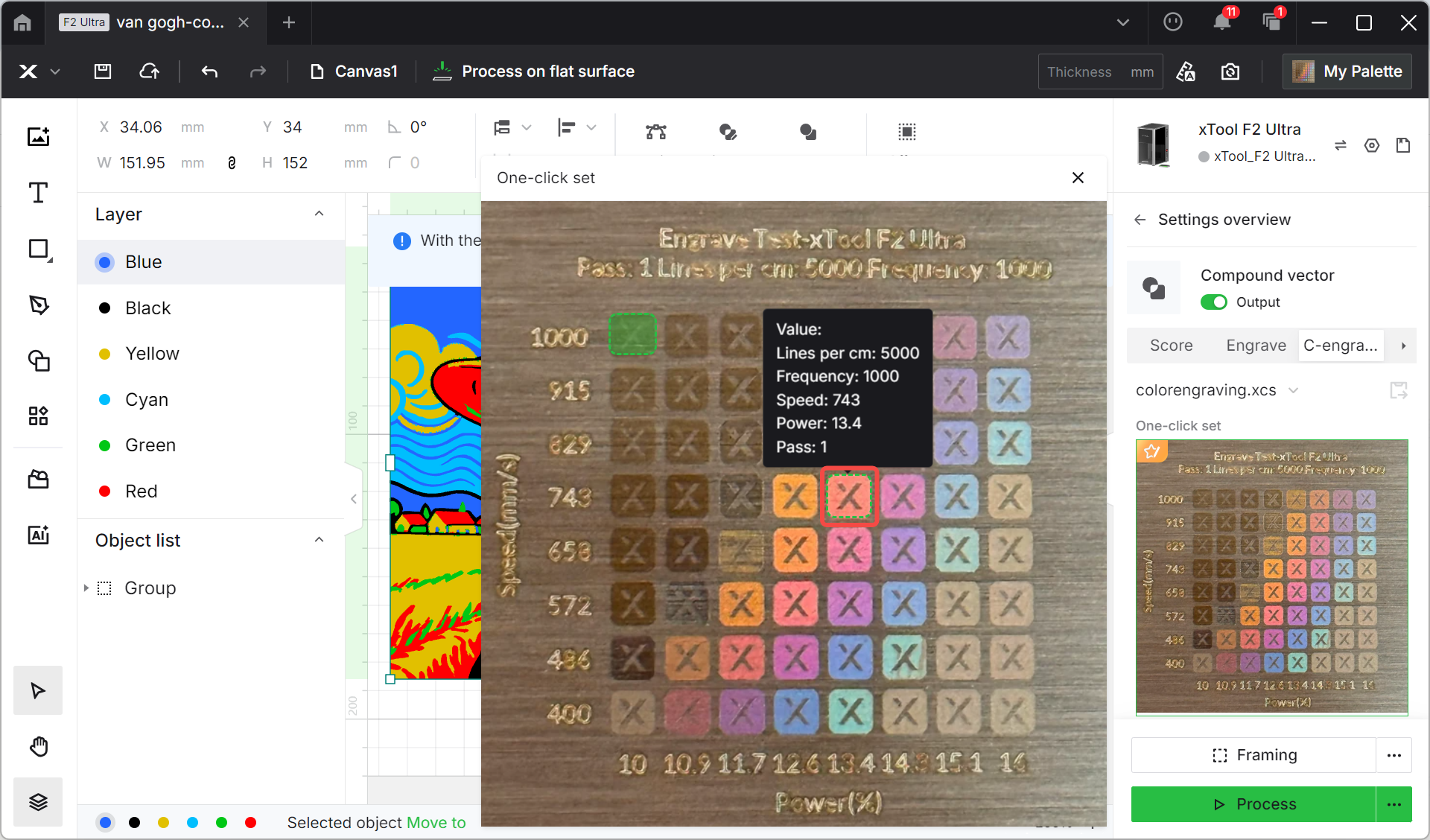This screenshot has width=1430, height=840.
Task: Select the van gogh project tab
Action: click(155, 23)
